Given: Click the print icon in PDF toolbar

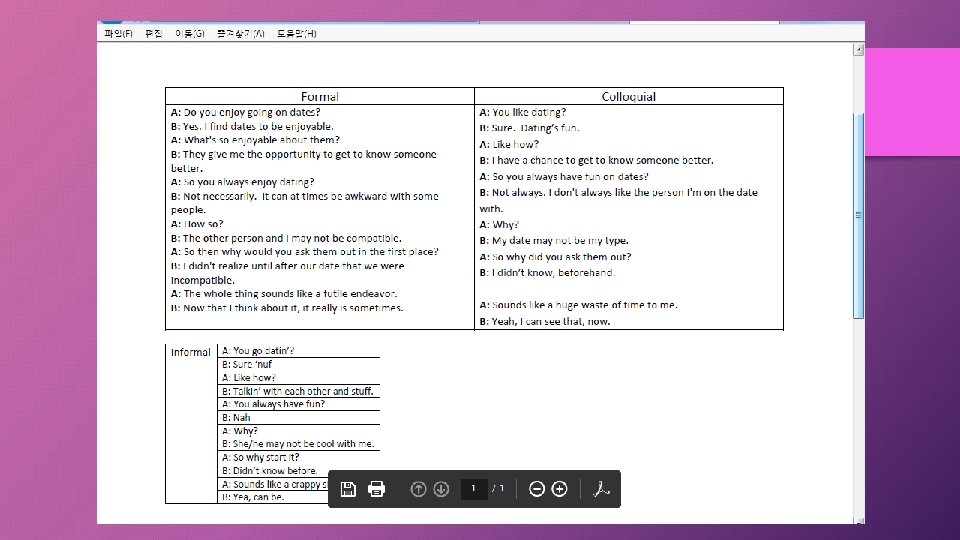Looking at the screenshot, I should 377,489.
